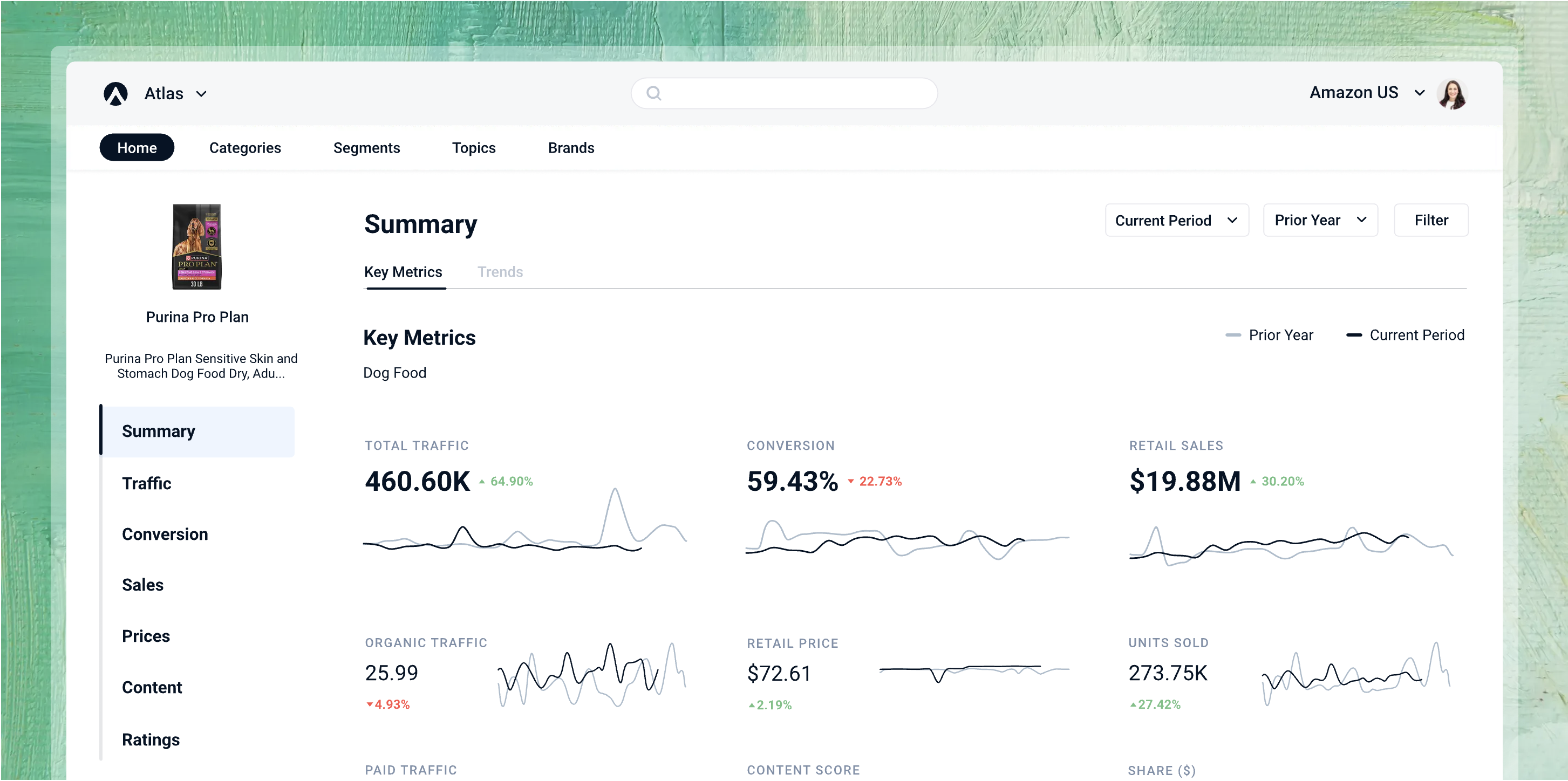This screenshot has height=781, width=1568.
Task: Click the Dog Food category label
Action: click(394, 373)
